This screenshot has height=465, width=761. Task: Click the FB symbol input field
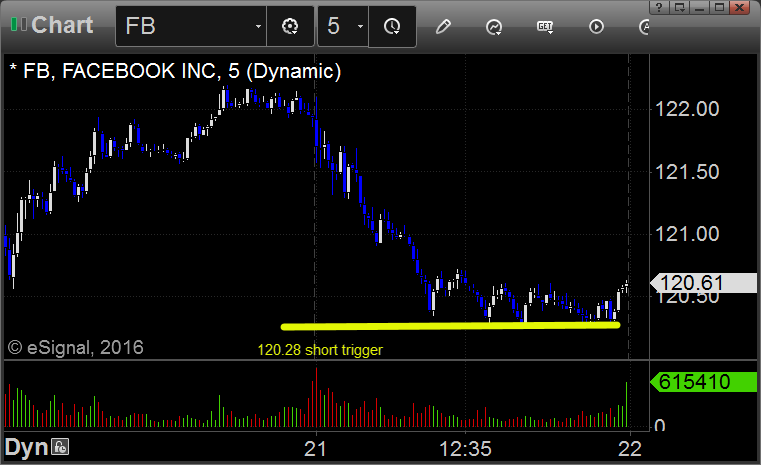click(x=191, y=26)
